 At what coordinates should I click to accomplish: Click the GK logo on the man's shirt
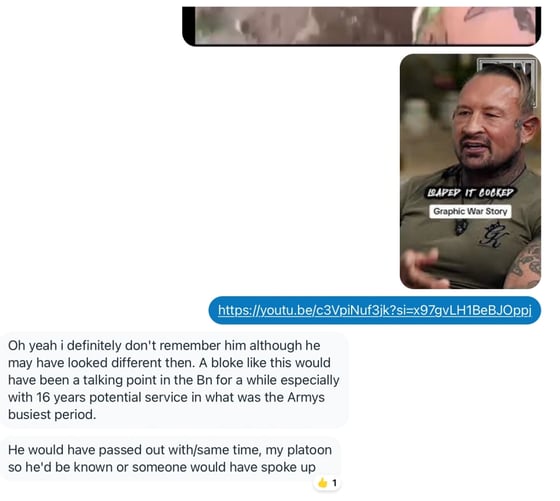click(x=495, y=235)
